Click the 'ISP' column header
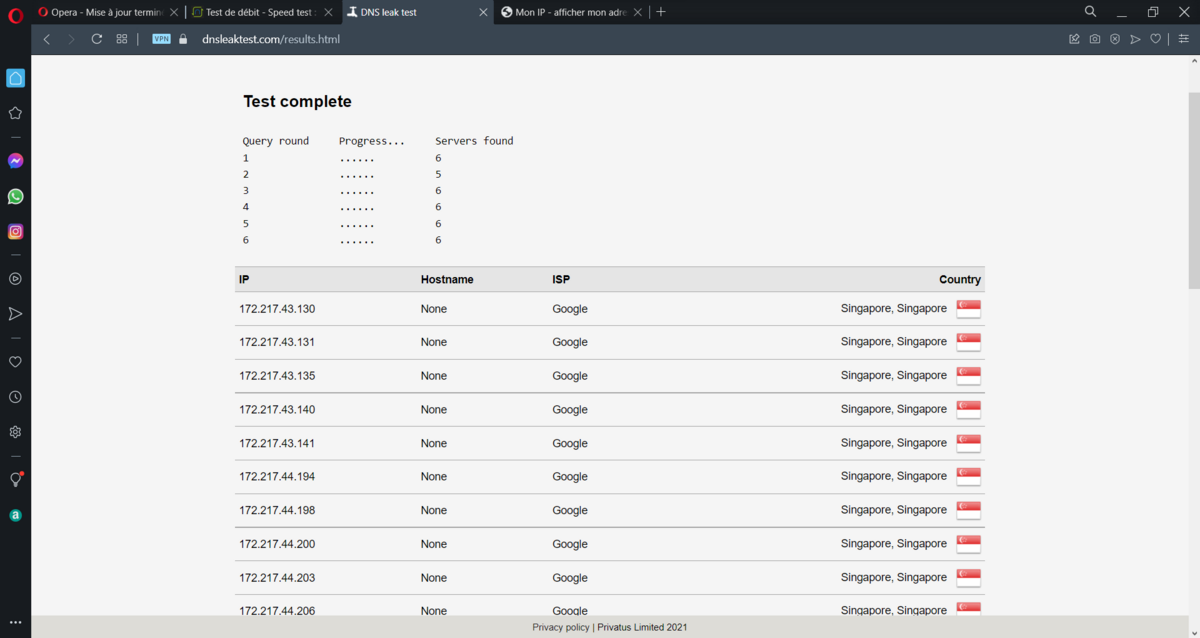Viewport: 1200px width, 638px height. click(x=561, y=280)
